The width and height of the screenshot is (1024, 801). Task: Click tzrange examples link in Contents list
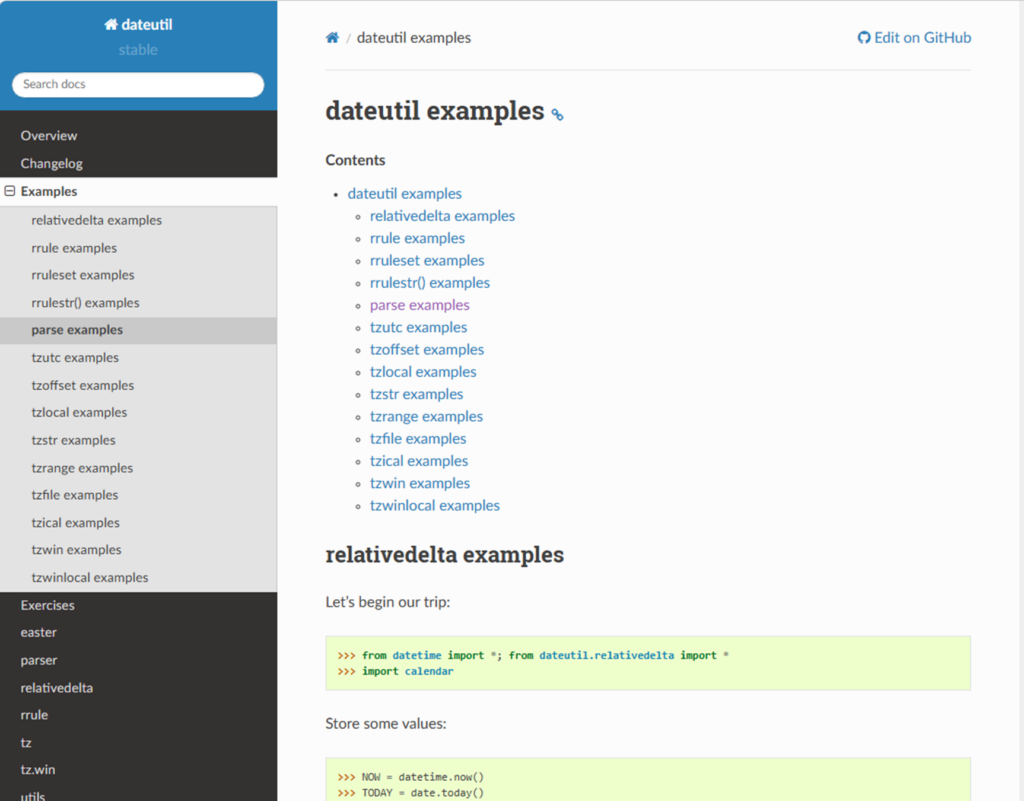[x=426, y=416]
